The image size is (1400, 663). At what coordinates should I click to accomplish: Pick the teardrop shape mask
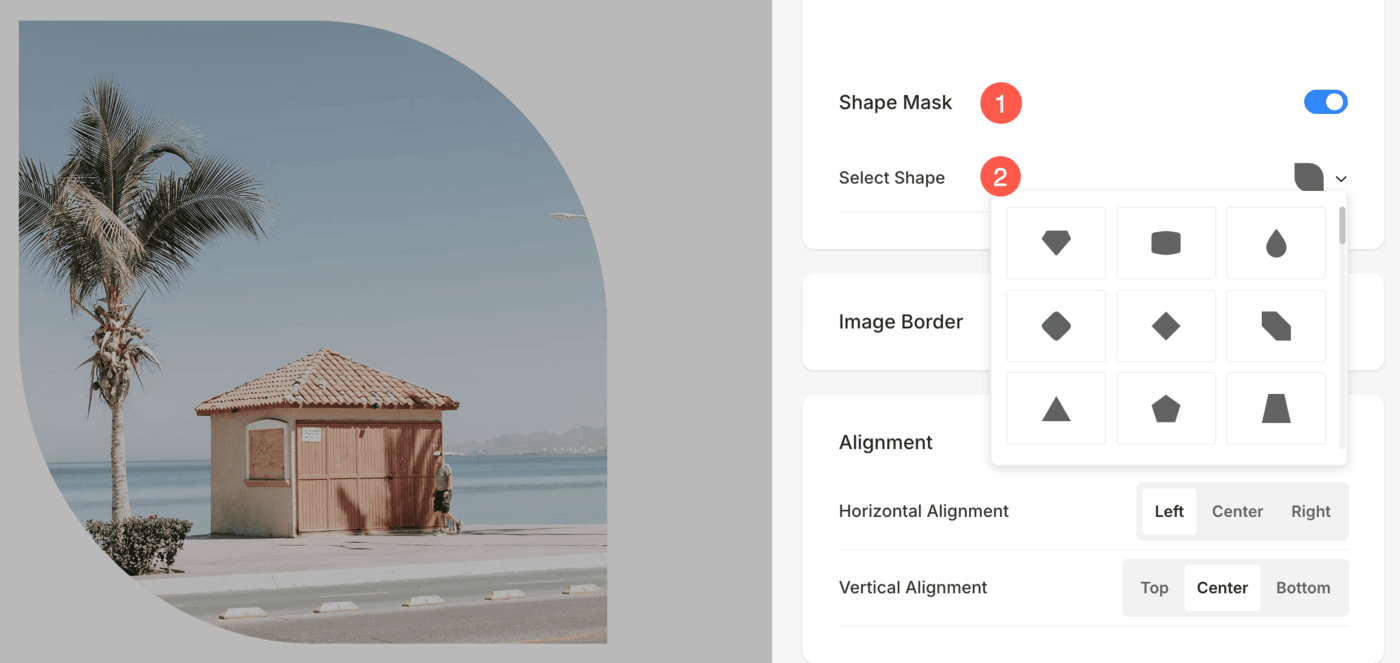(x=1276, y=243)
